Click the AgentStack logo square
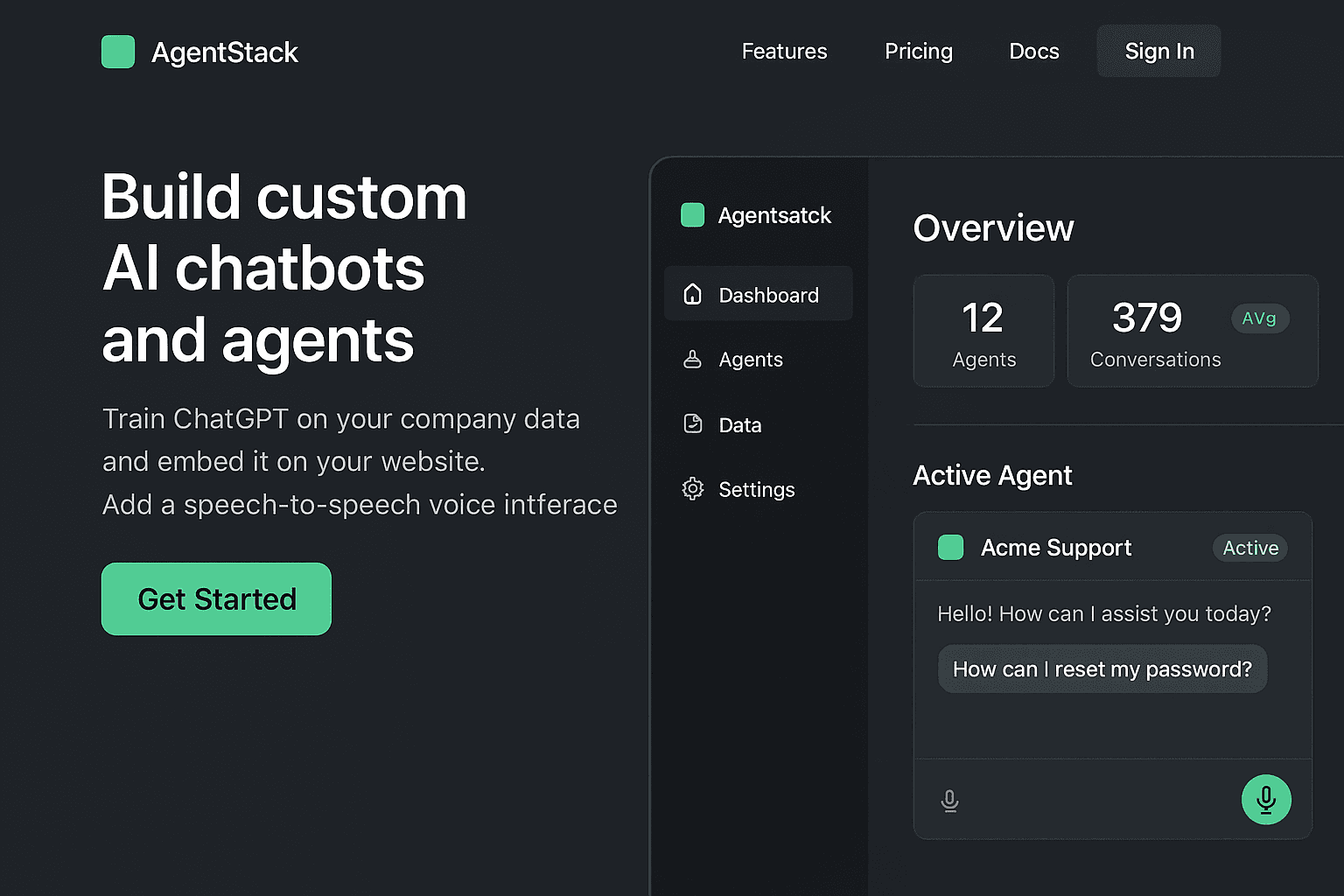Viewport: 1344px width, 896px height. tap(118, 52)
